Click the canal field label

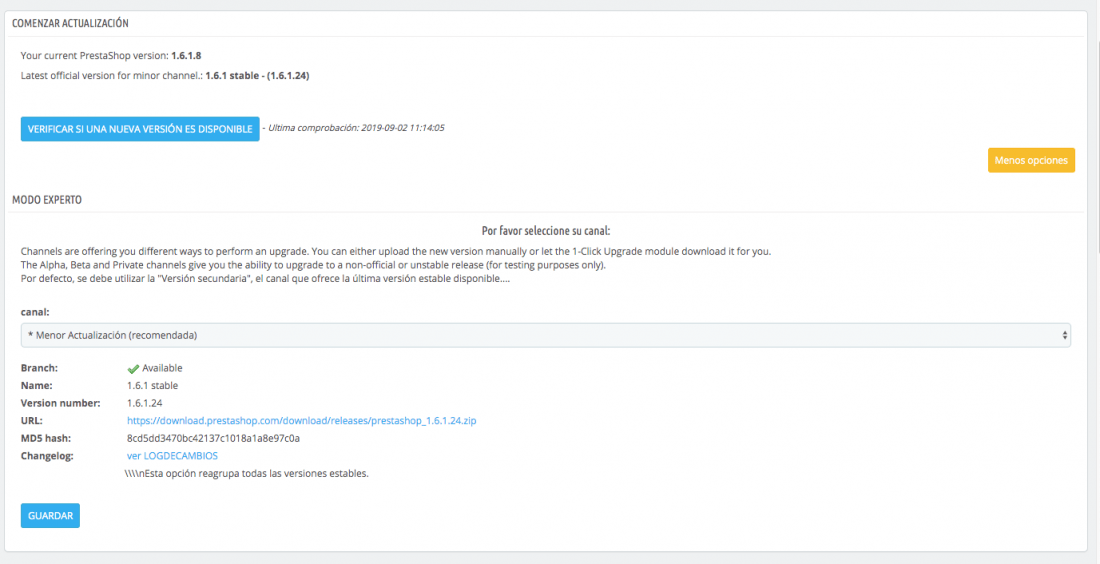tap(35, 312)
